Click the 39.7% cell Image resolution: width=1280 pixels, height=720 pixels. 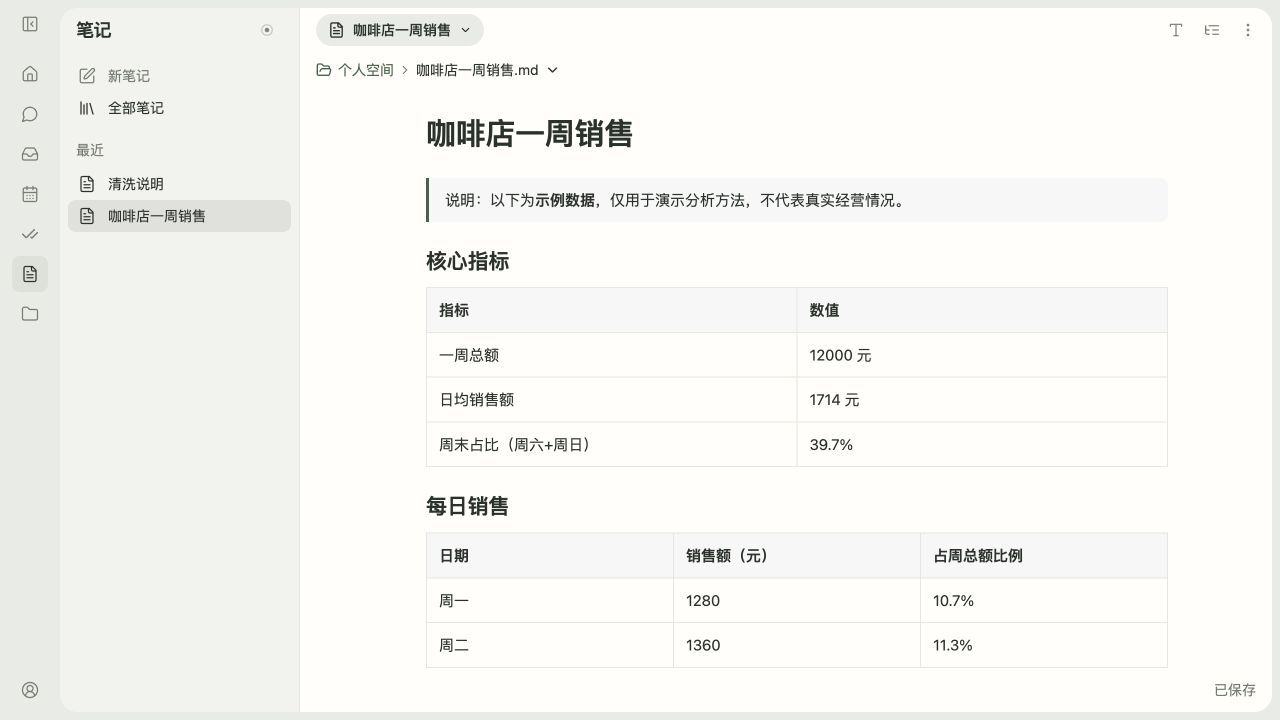[982, 444]
